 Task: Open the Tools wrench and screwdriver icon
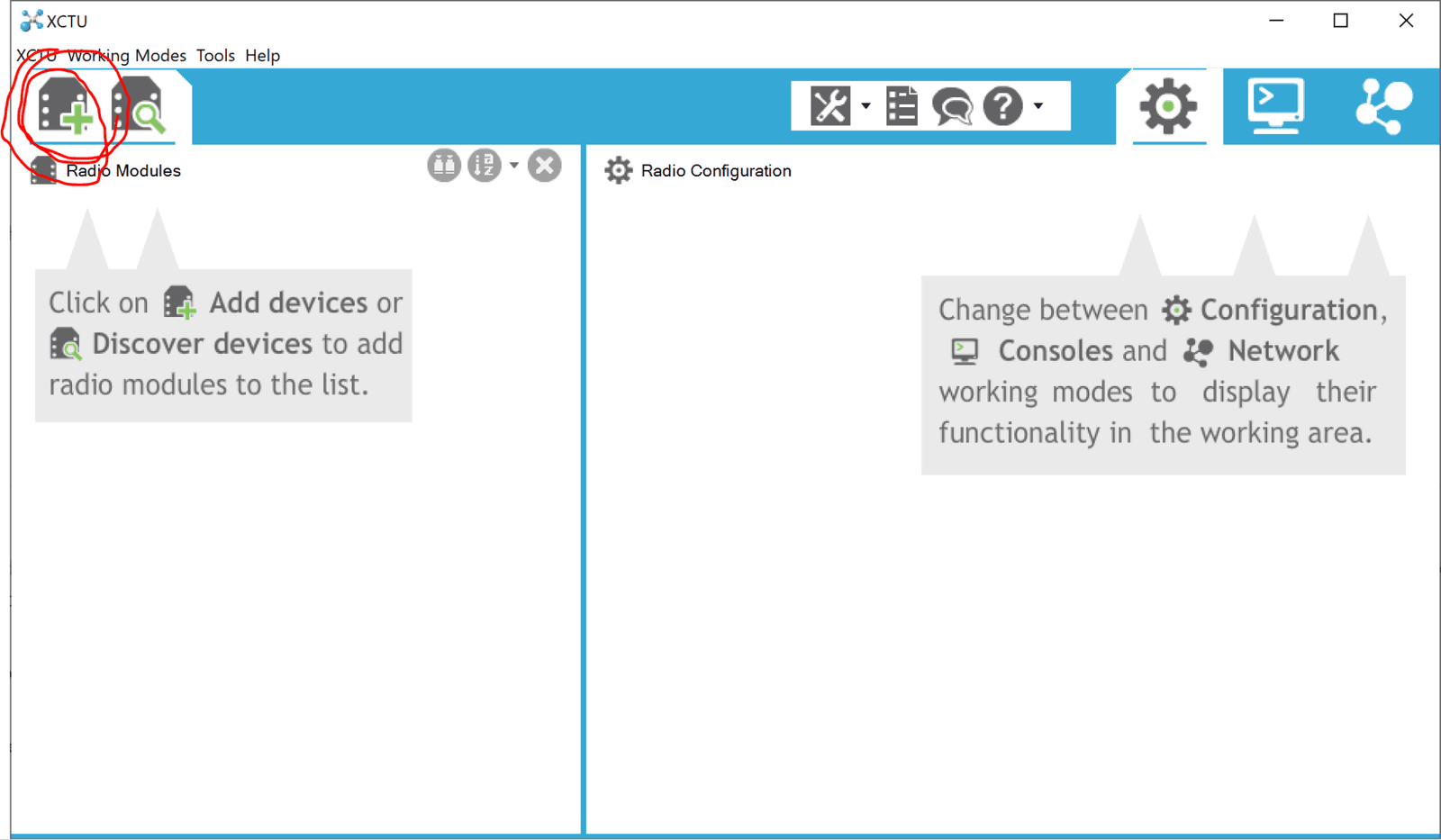(x=829, y=106)
